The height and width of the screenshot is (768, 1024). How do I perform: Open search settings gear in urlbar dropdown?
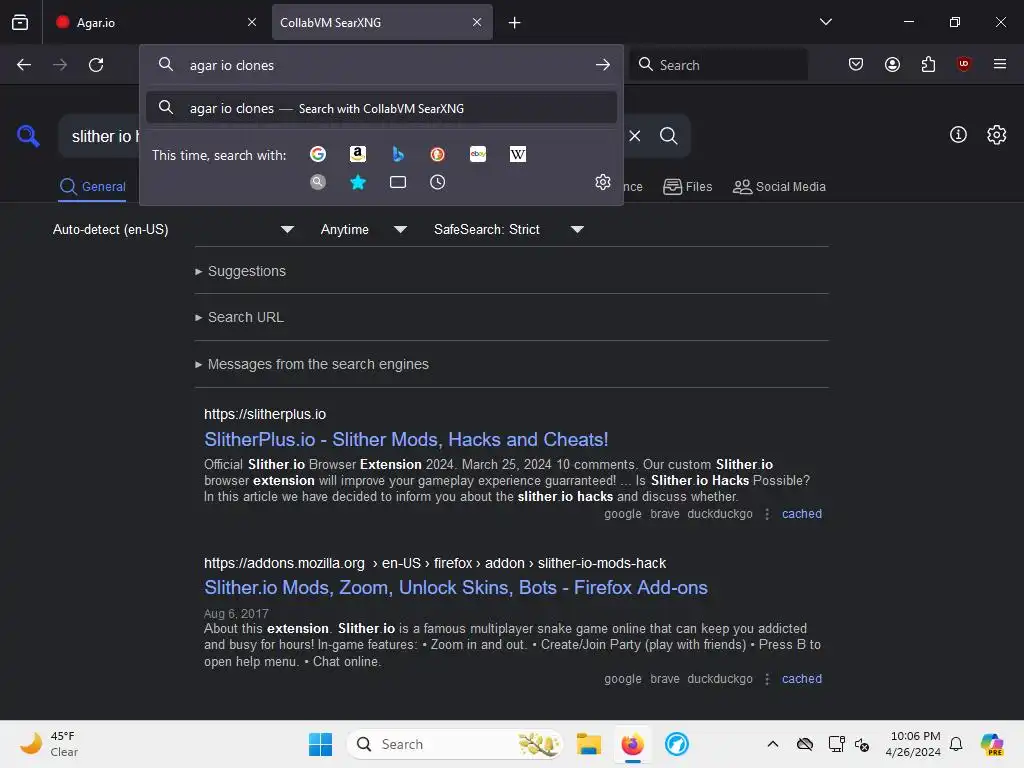(603, 182)
